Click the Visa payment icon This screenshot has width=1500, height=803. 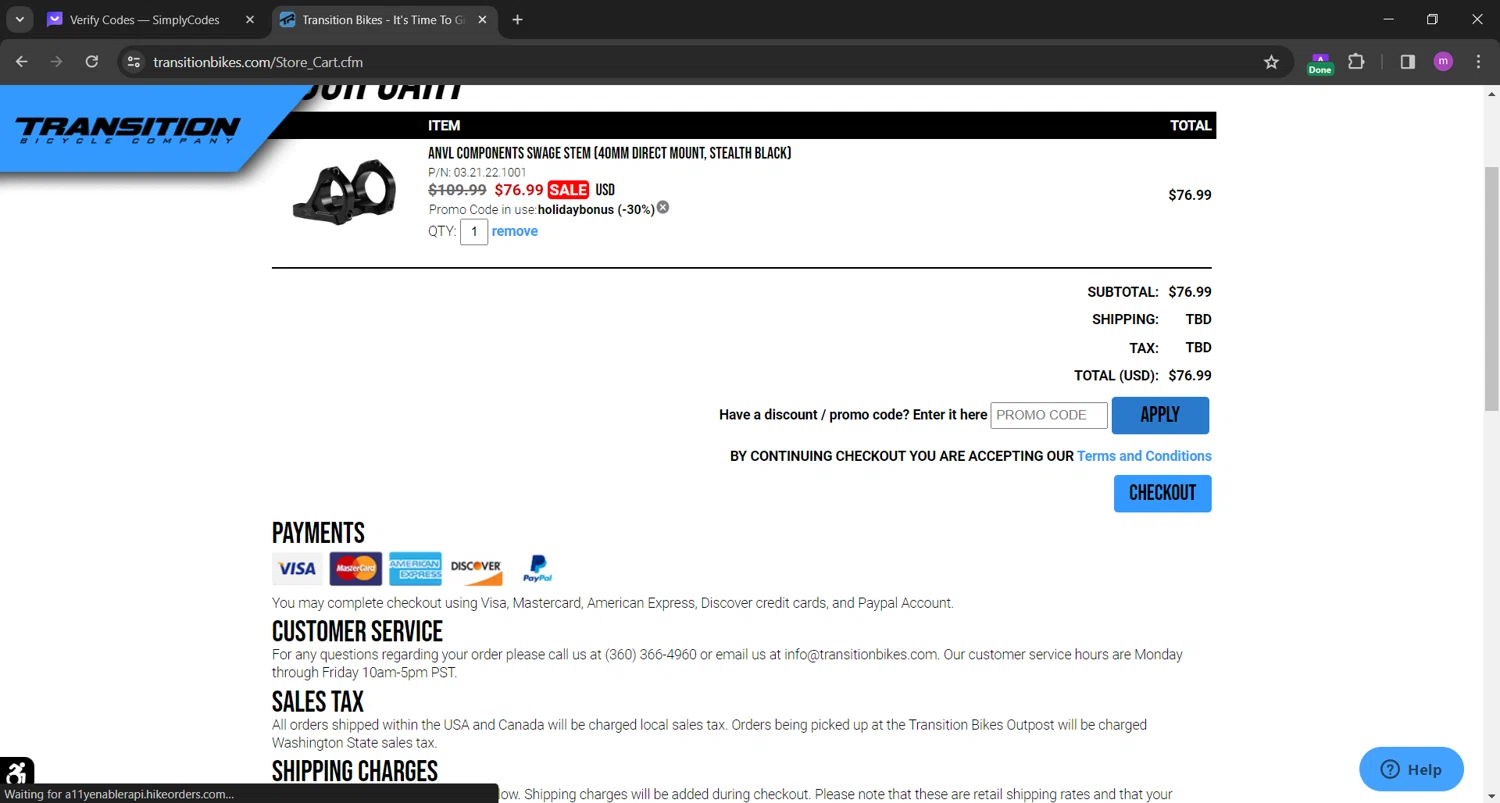click(297, 568)
